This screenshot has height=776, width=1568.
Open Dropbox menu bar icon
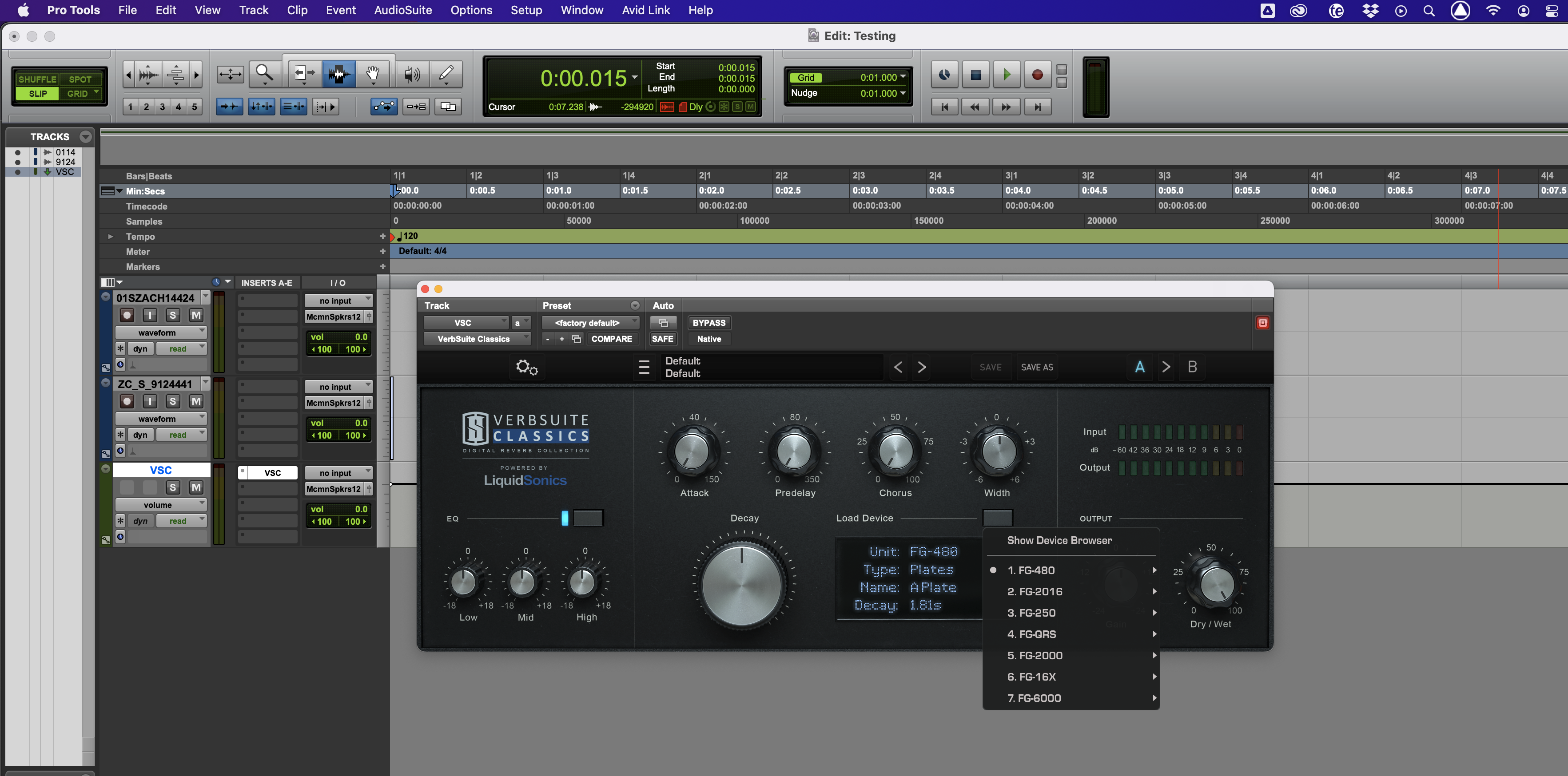click(1370, 10)
